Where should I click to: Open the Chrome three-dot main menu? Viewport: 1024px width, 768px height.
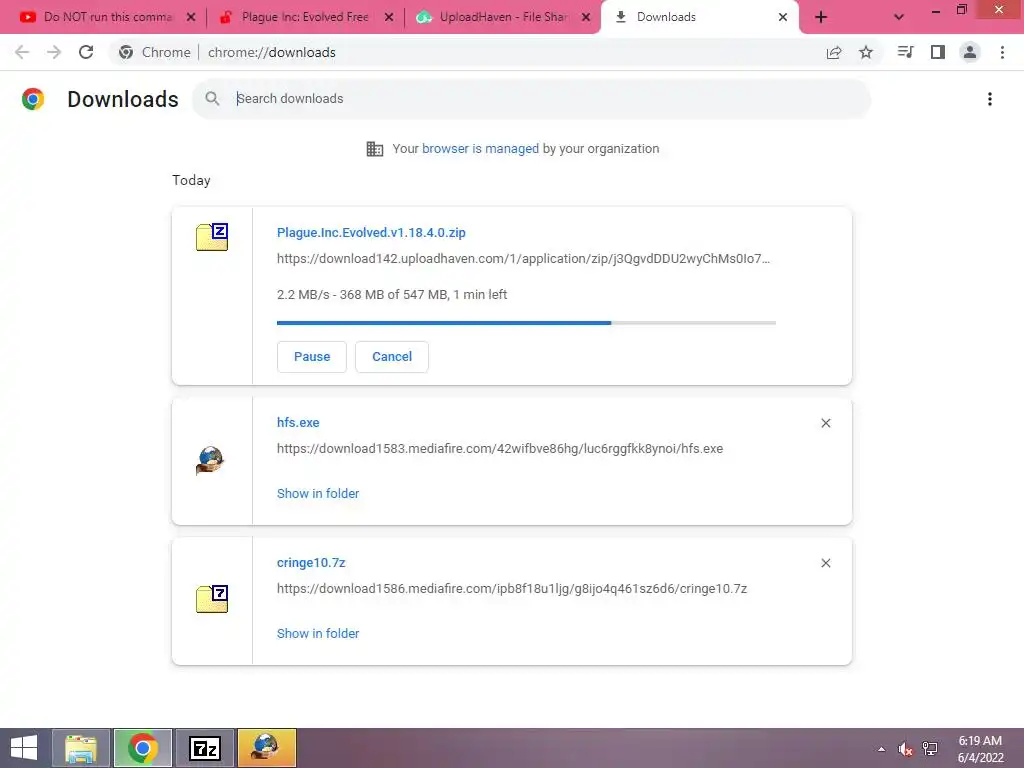pos(1002,52)
